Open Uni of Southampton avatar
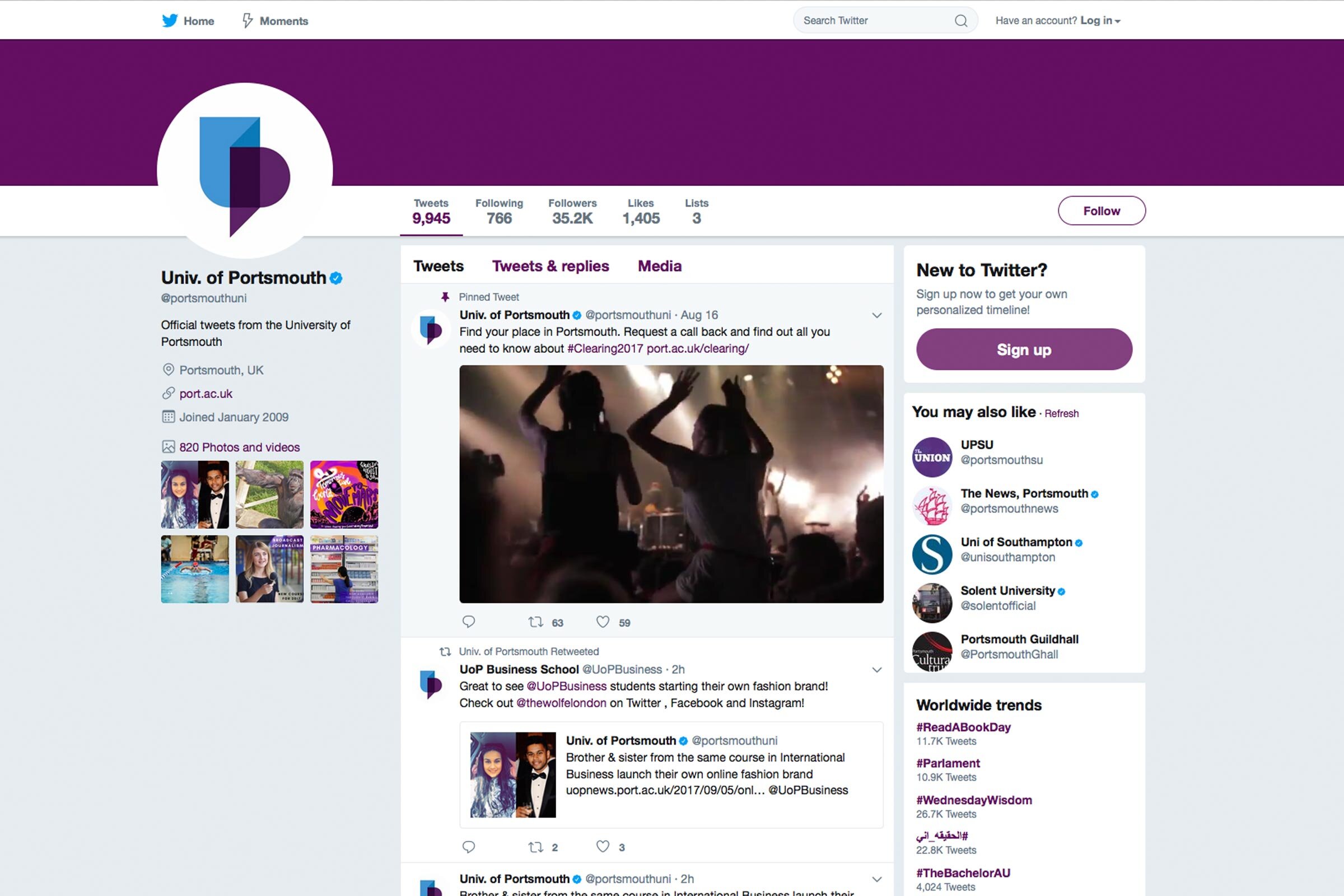Screen dimensions: 1344x896 [932, 554]
